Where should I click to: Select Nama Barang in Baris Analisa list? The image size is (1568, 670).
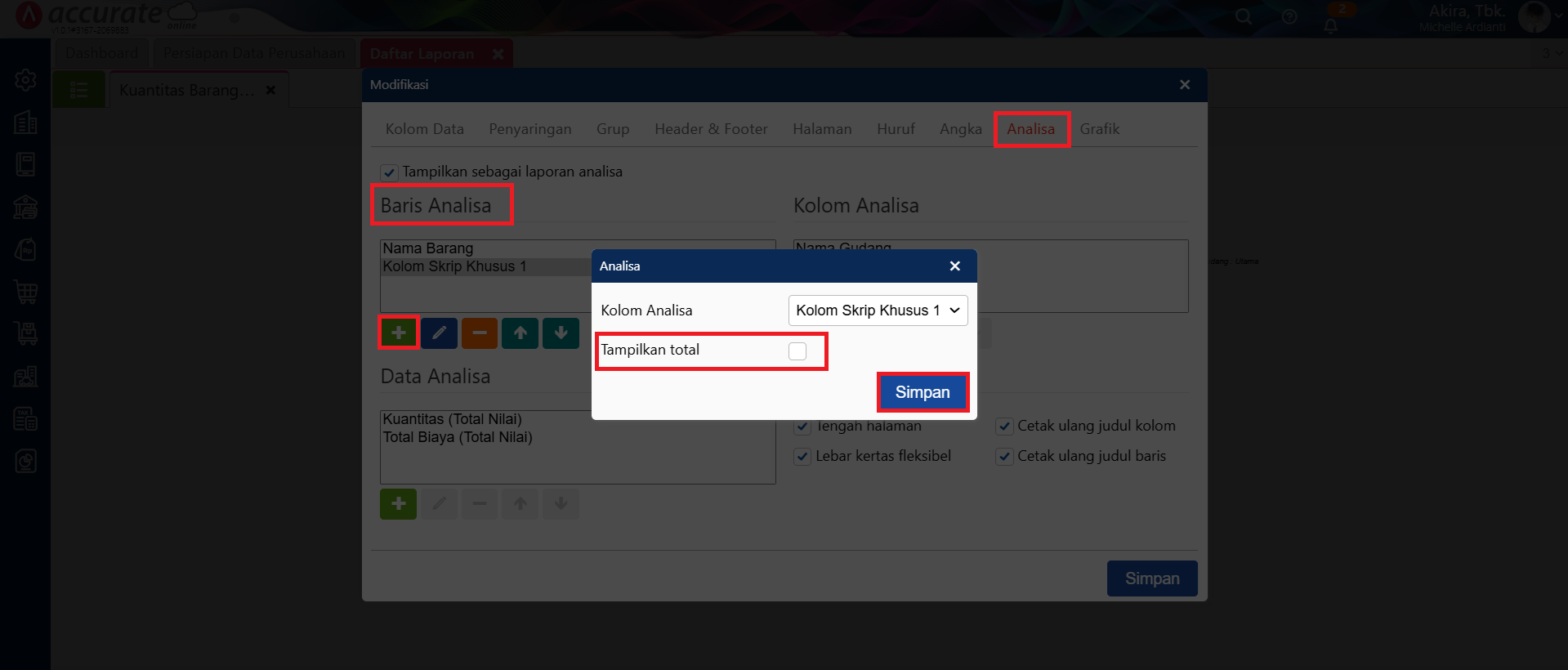(428, 248)
